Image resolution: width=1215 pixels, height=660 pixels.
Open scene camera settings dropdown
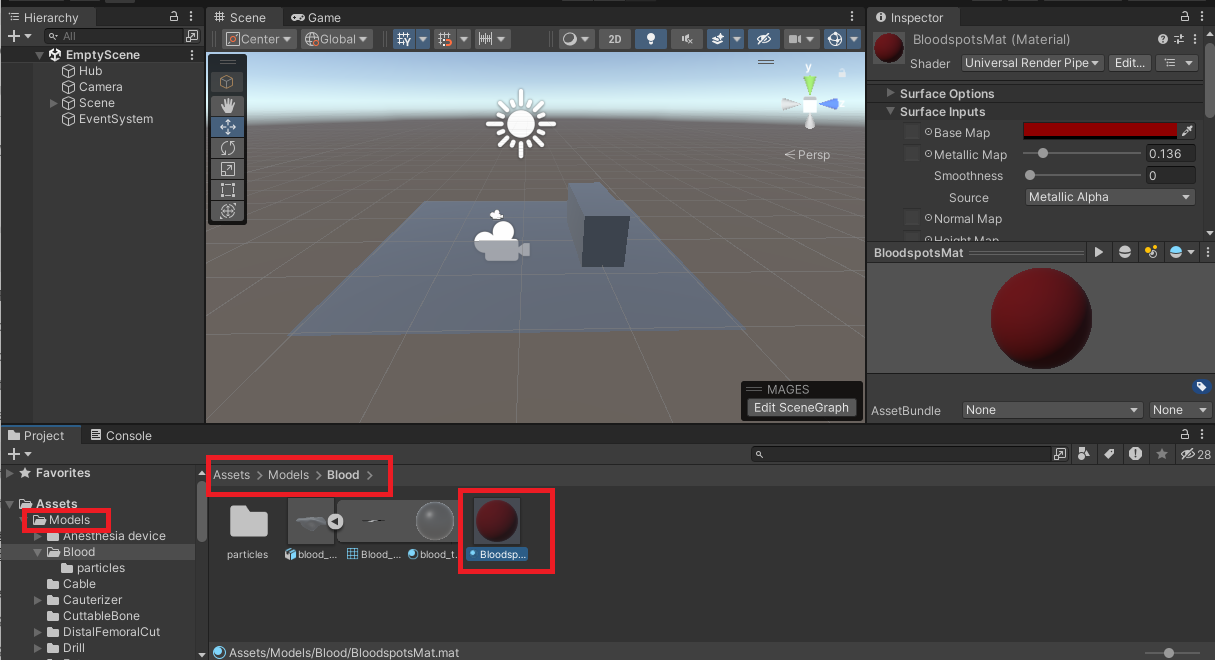click(x=801, y=39)
